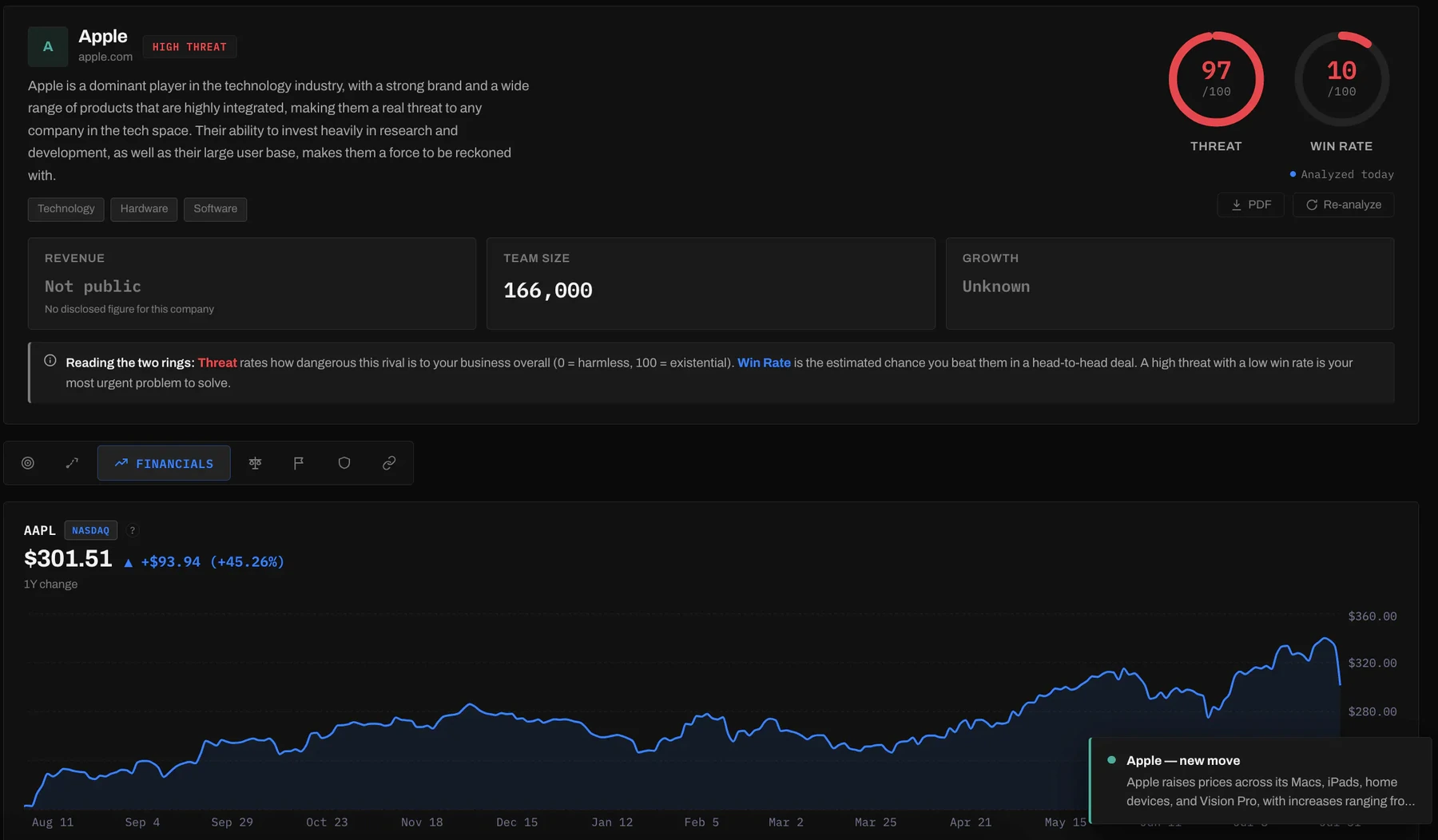Open the flag icon tab
The width and height of the screenshot is (1438, 840).
coord(299,463)
